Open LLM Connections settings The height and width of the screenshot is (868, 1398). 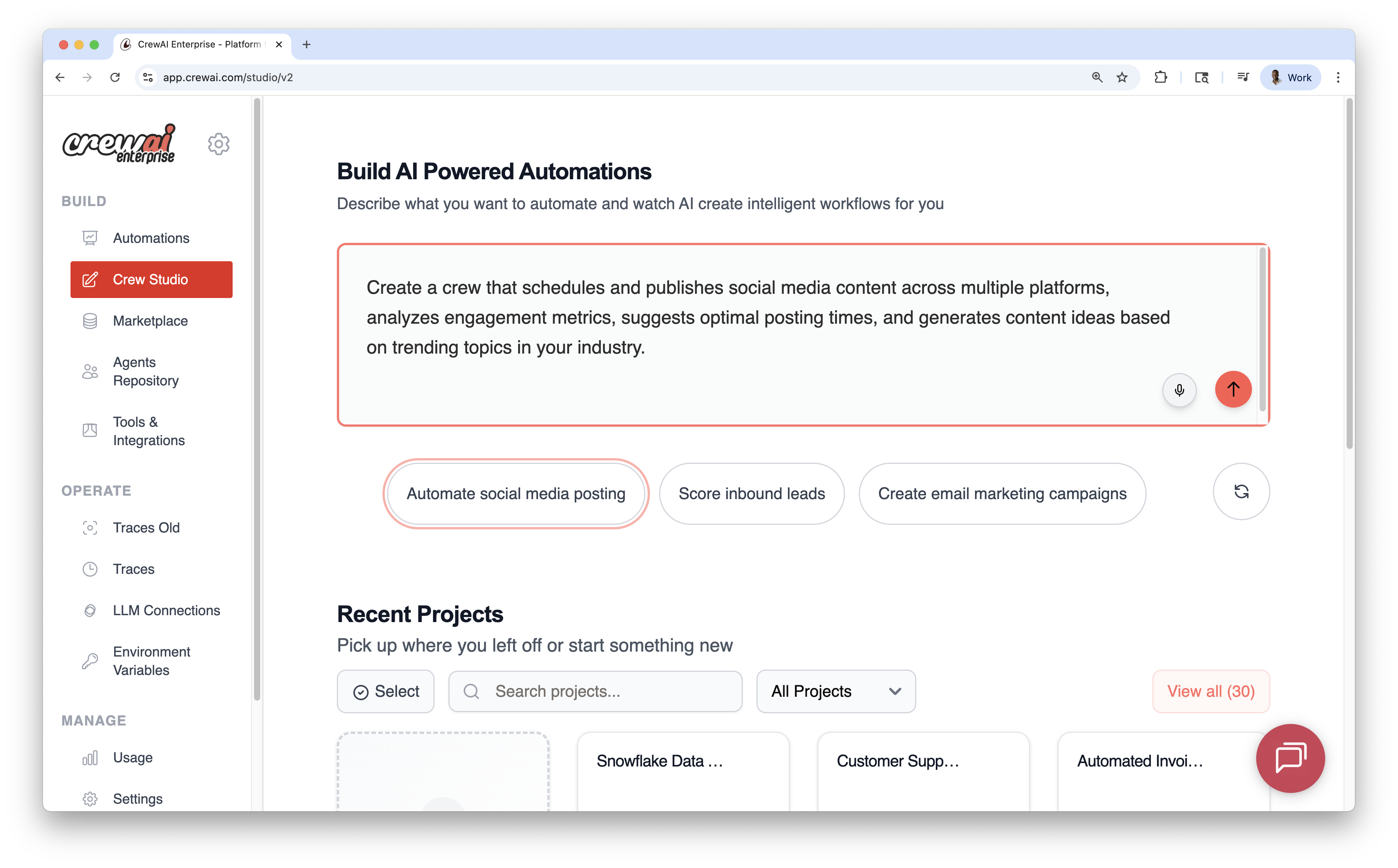click(x=166, y=610)
